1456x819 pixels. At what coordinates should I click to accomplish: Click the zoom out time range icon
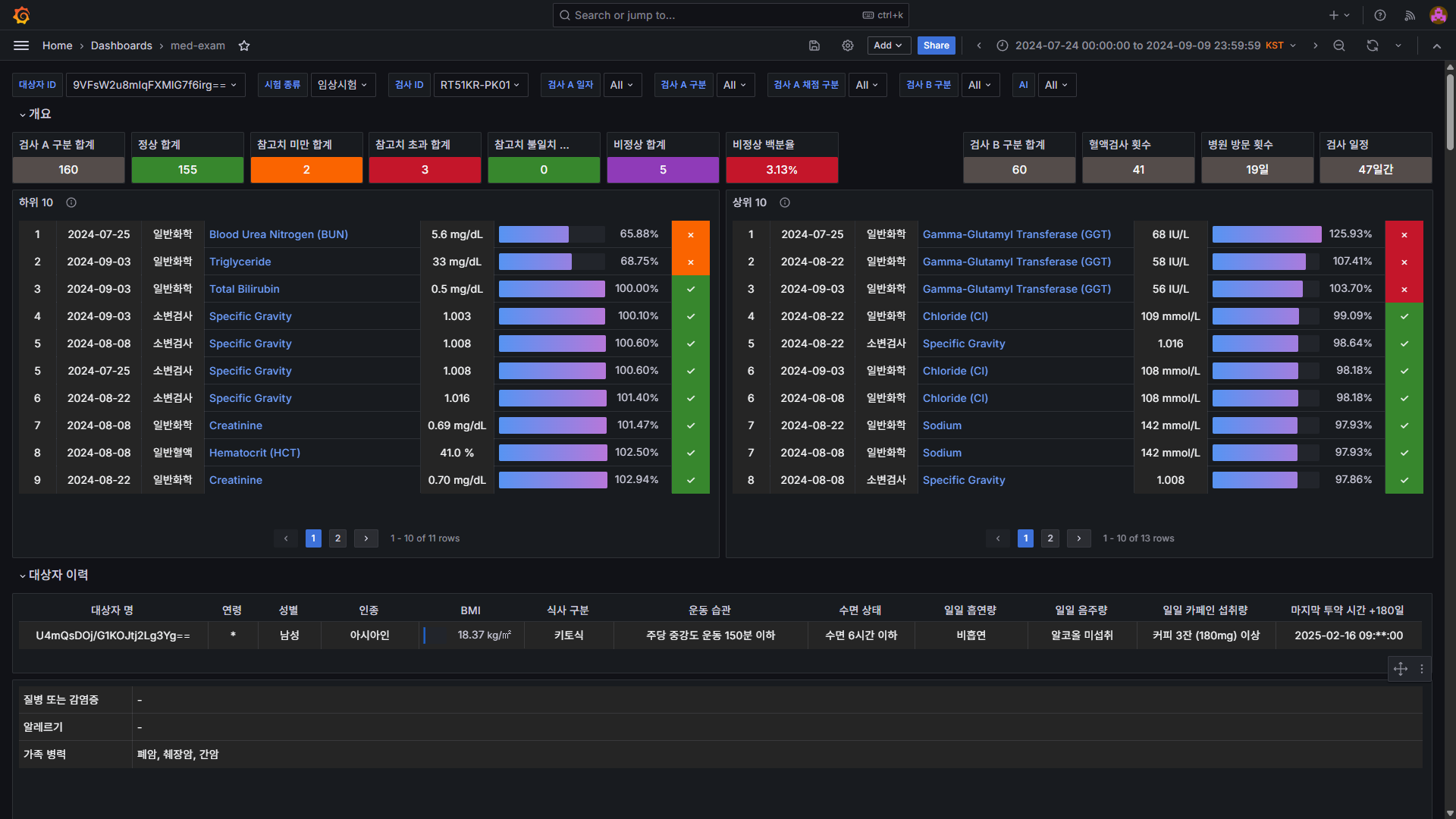[x=1339, y=45]
